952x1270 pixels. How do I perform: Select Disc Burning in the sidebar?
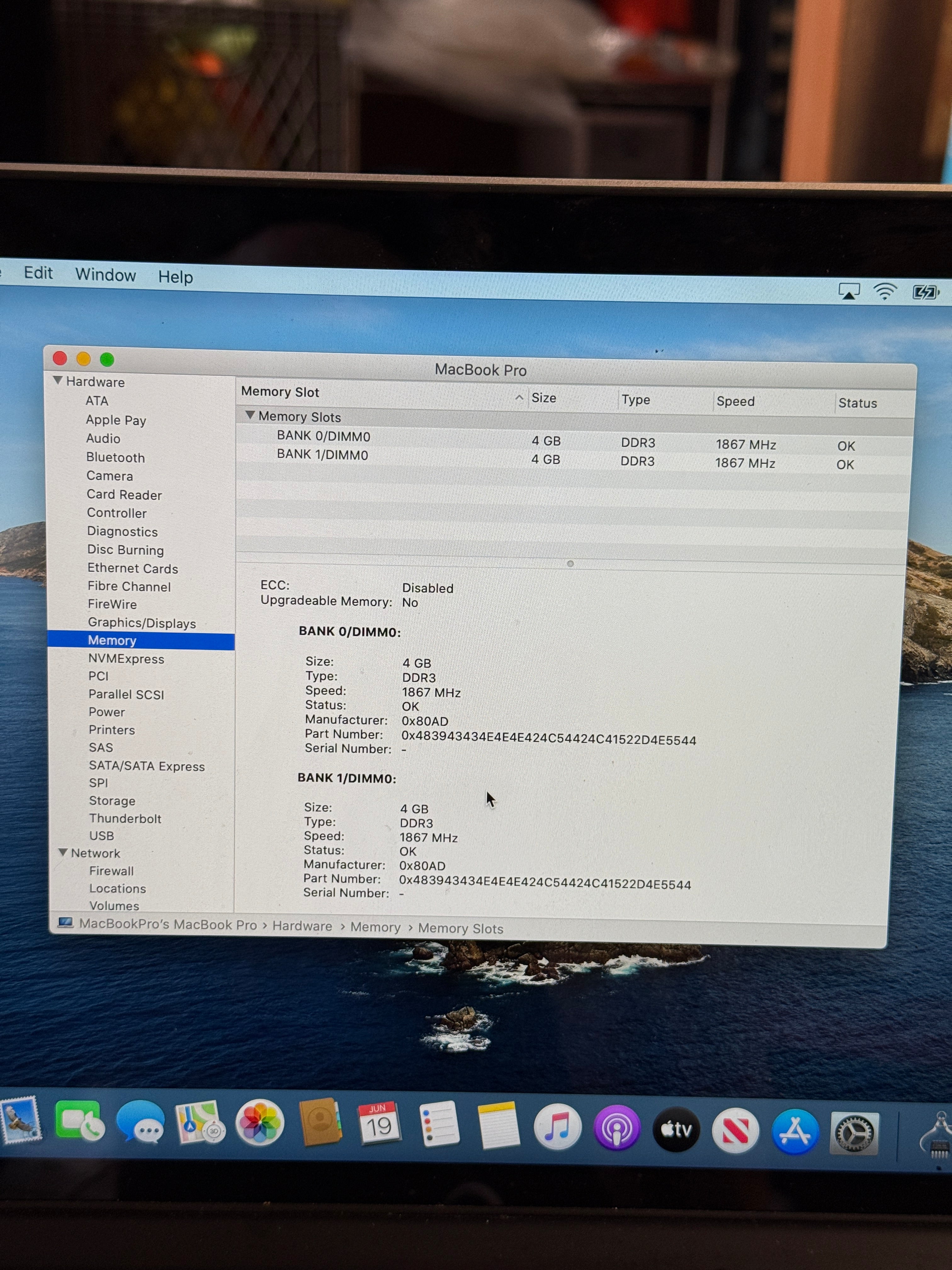click(x=126, y=550)
